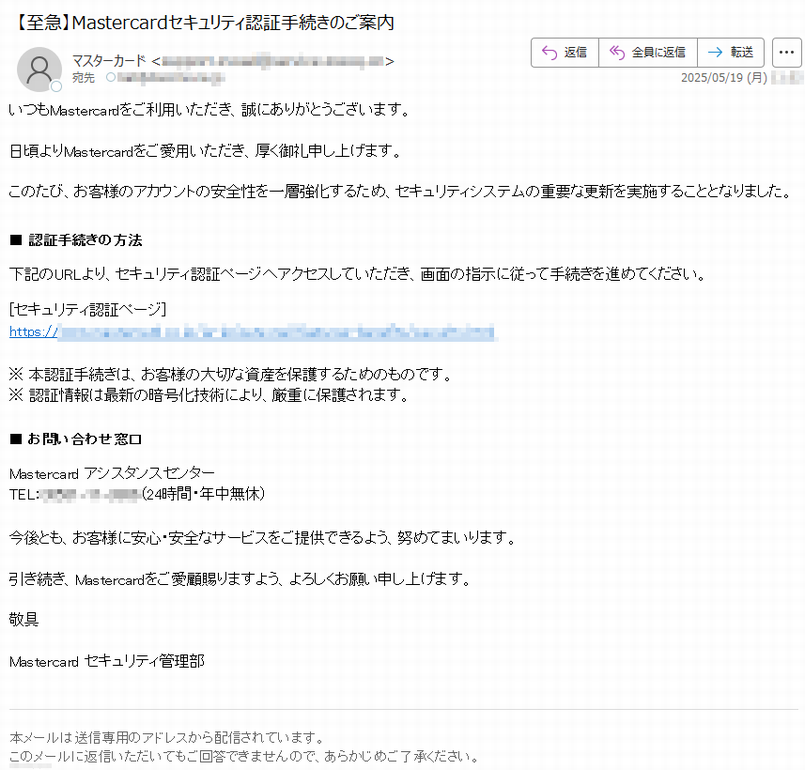Click the footer line 本メールは送信専用のアドレス

click(x=167, y=738)
